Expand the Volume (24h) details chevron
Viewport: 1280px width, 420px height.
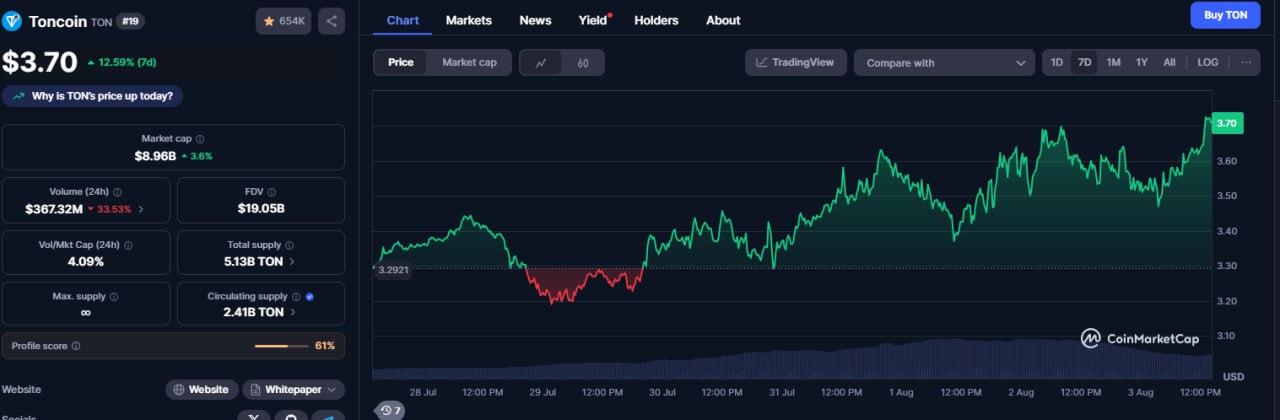point(140,209)
